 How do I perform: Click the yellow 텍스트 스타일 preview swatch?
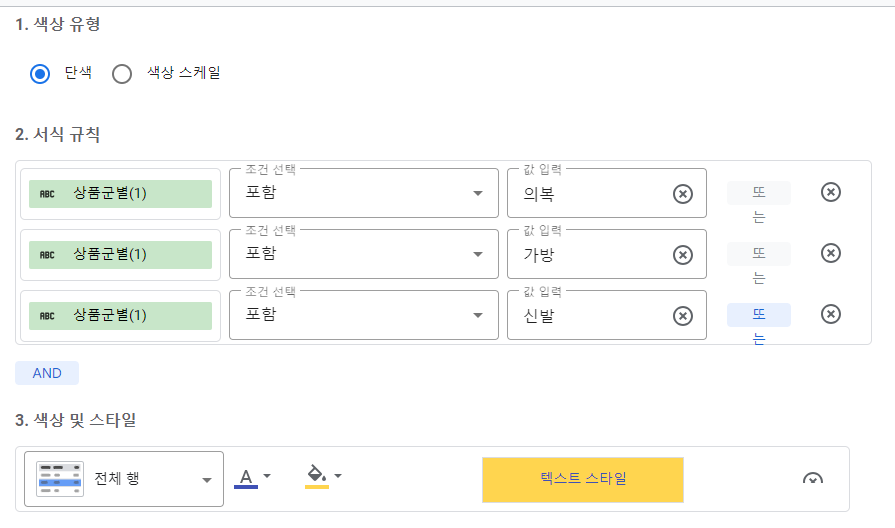click(583, 479)
